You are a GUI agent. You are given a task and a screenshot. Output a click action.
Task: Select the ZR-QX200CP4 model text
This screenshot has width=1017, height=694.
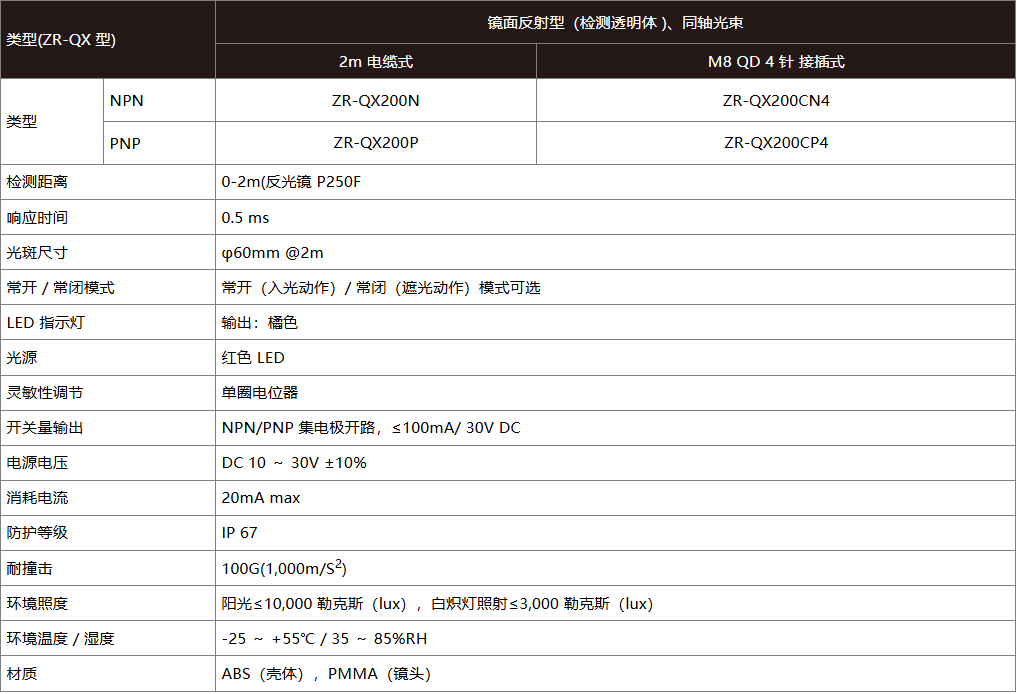click(x=776, y=143)
